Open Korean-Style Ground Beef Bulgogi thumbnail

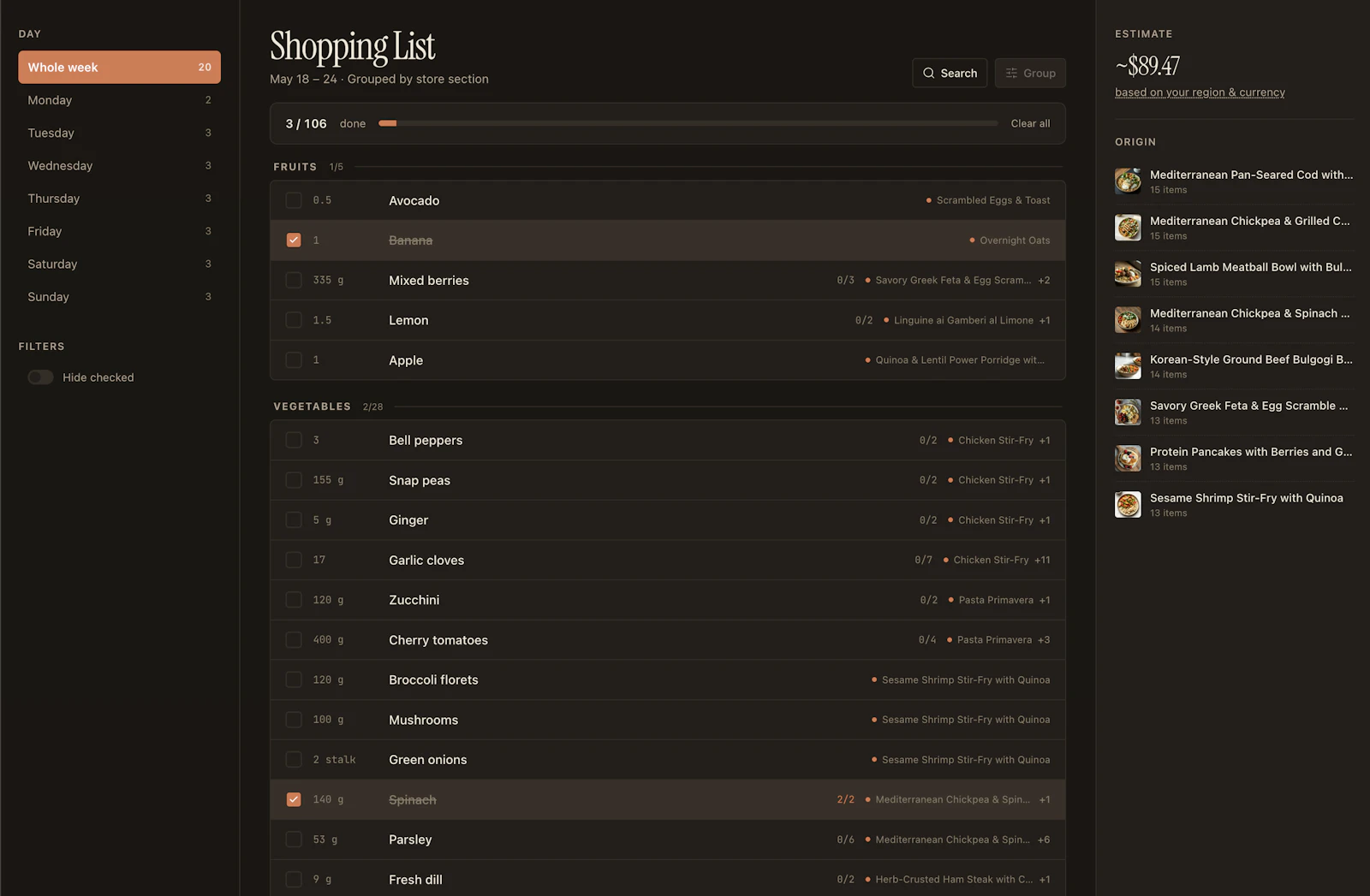pos(1128,366)
